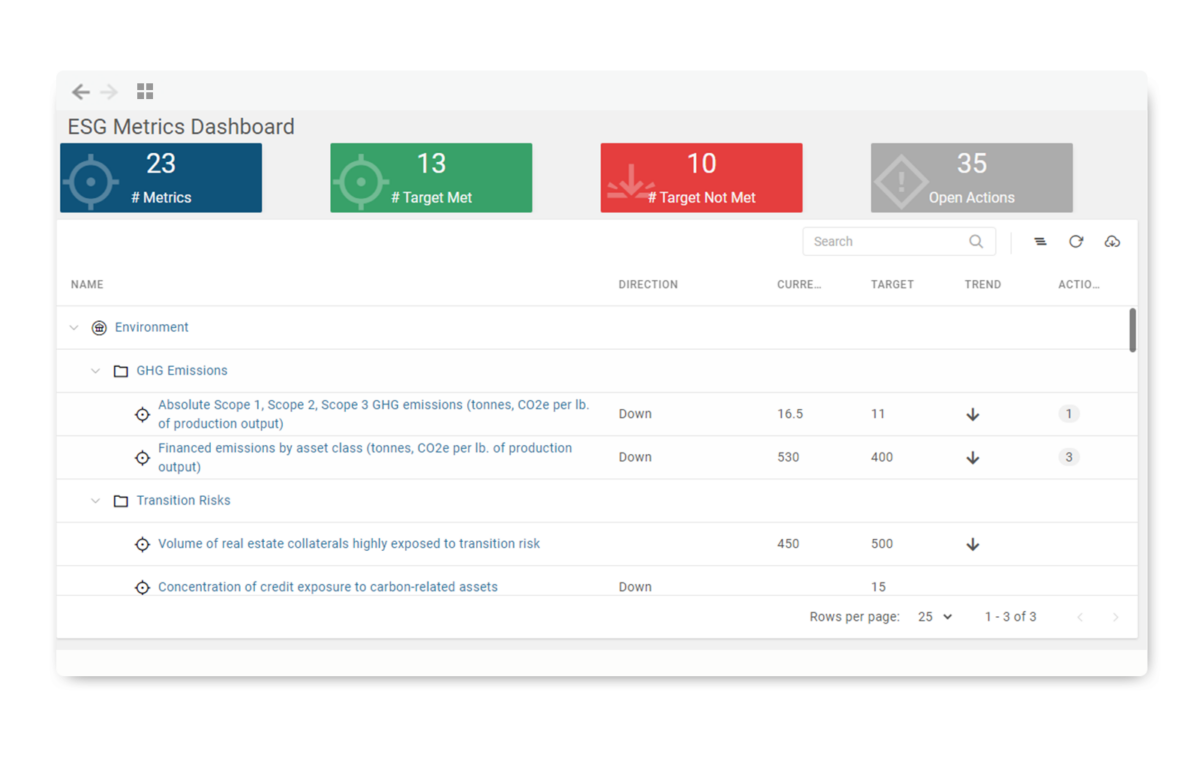Open the Rows per page dropdown
This screenshot has height=767, width=1200.
point(932,617)
